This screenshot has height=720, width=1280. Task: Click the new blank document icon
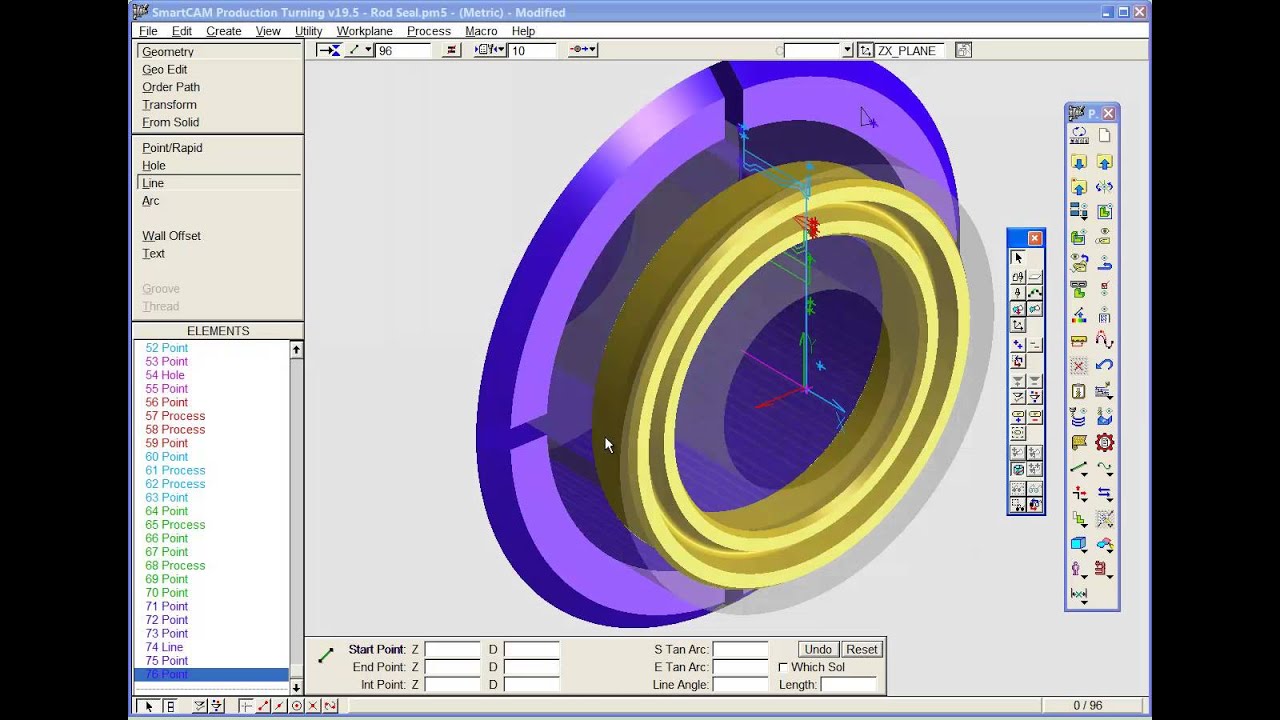pyautogui.click(x=1105, y=135)
